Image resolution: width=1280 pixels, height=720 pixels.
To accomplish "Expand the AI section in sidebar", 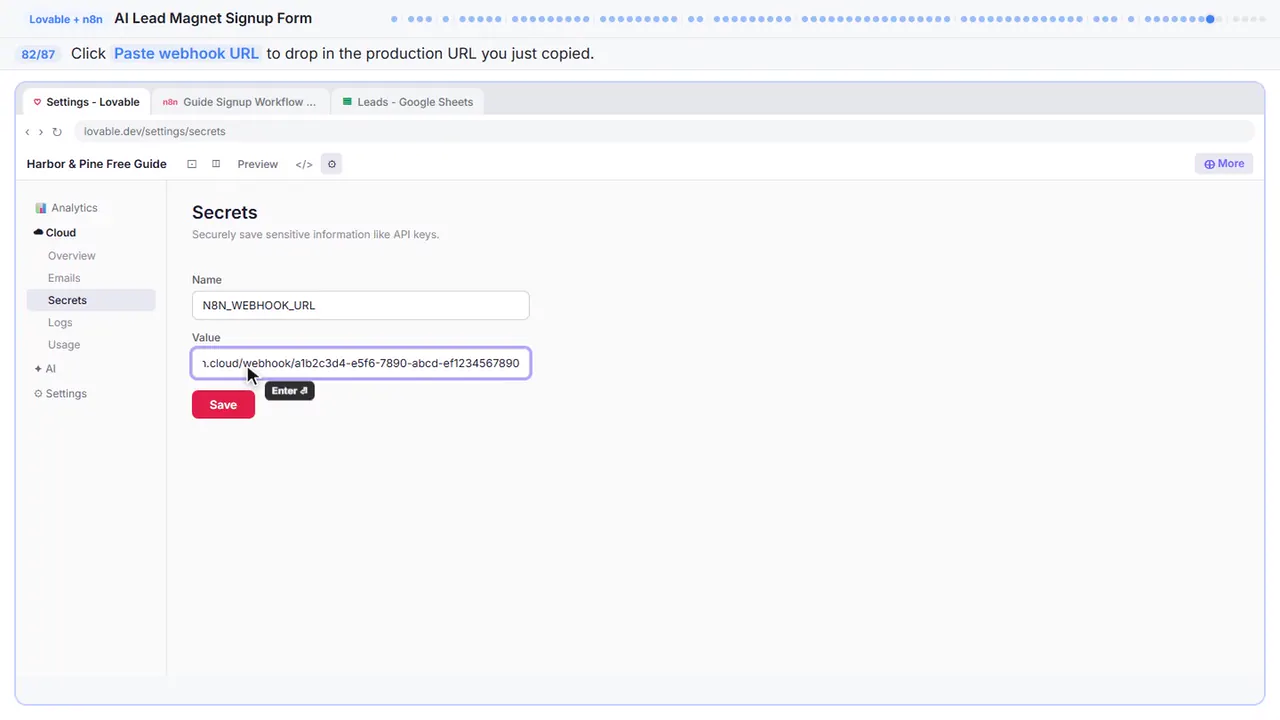I will point(45,369).
